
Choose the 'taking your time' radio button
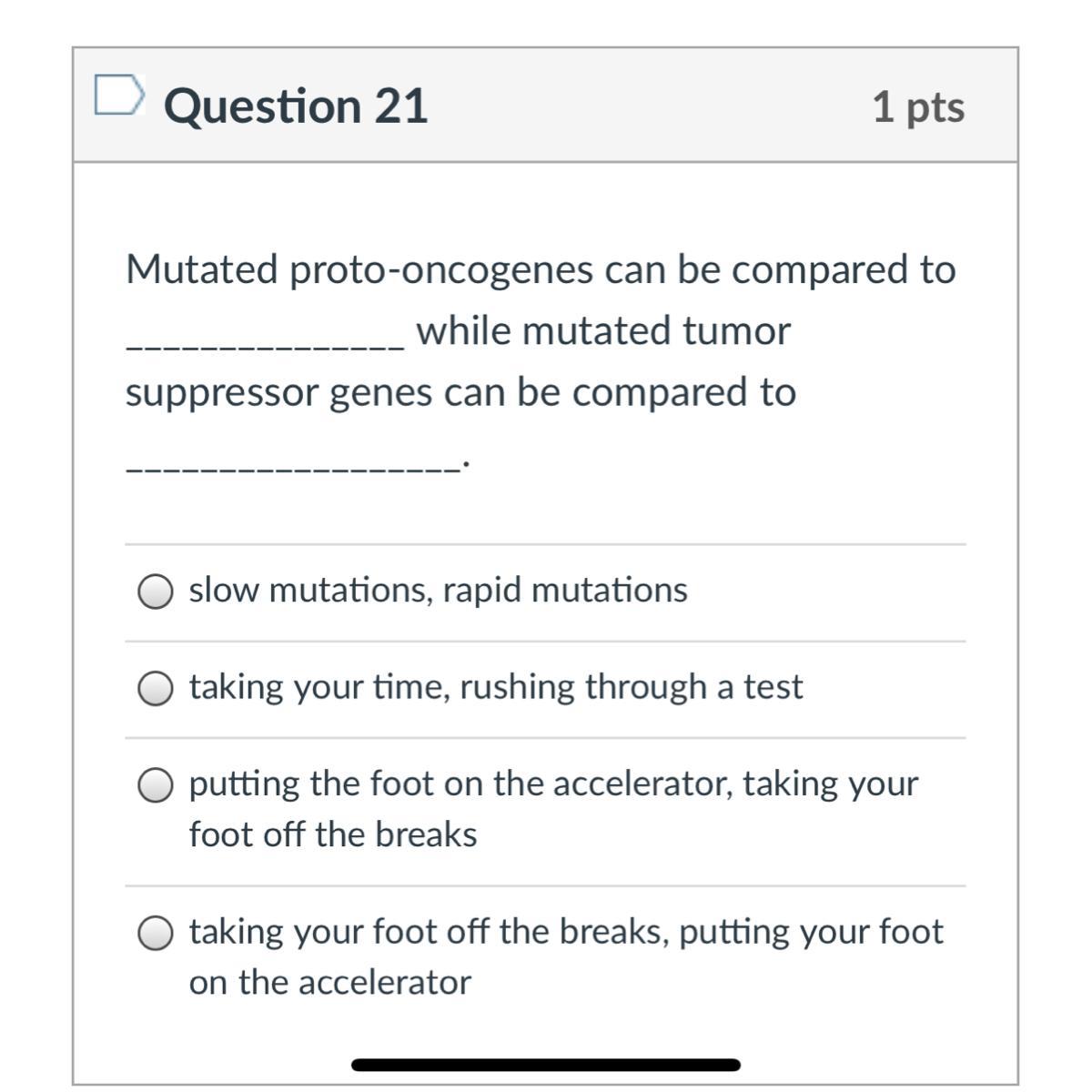[156, 689]
